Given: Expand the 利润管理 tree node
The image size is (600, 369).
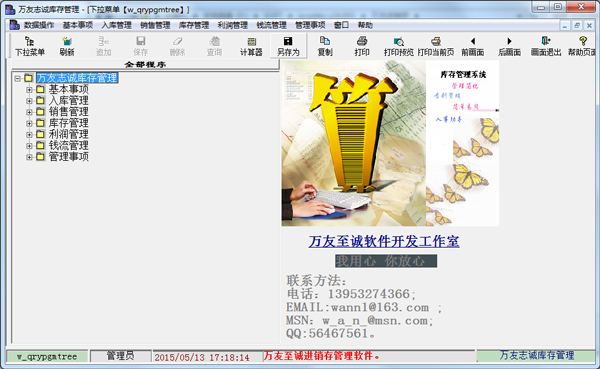Looking at the screenshot, I should coord(29,134).
